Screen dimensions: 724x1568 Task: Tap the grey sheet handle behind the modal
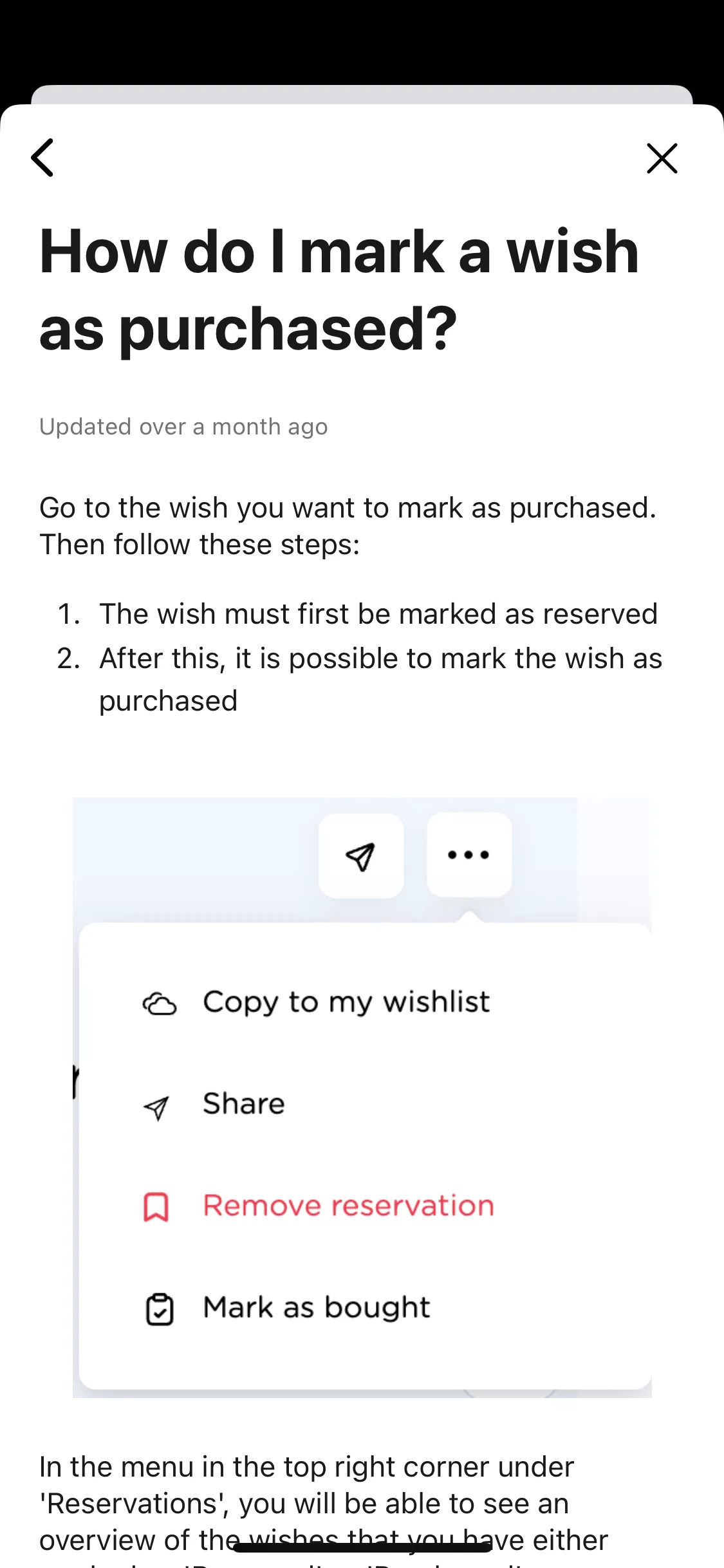(x=362, y=95)
